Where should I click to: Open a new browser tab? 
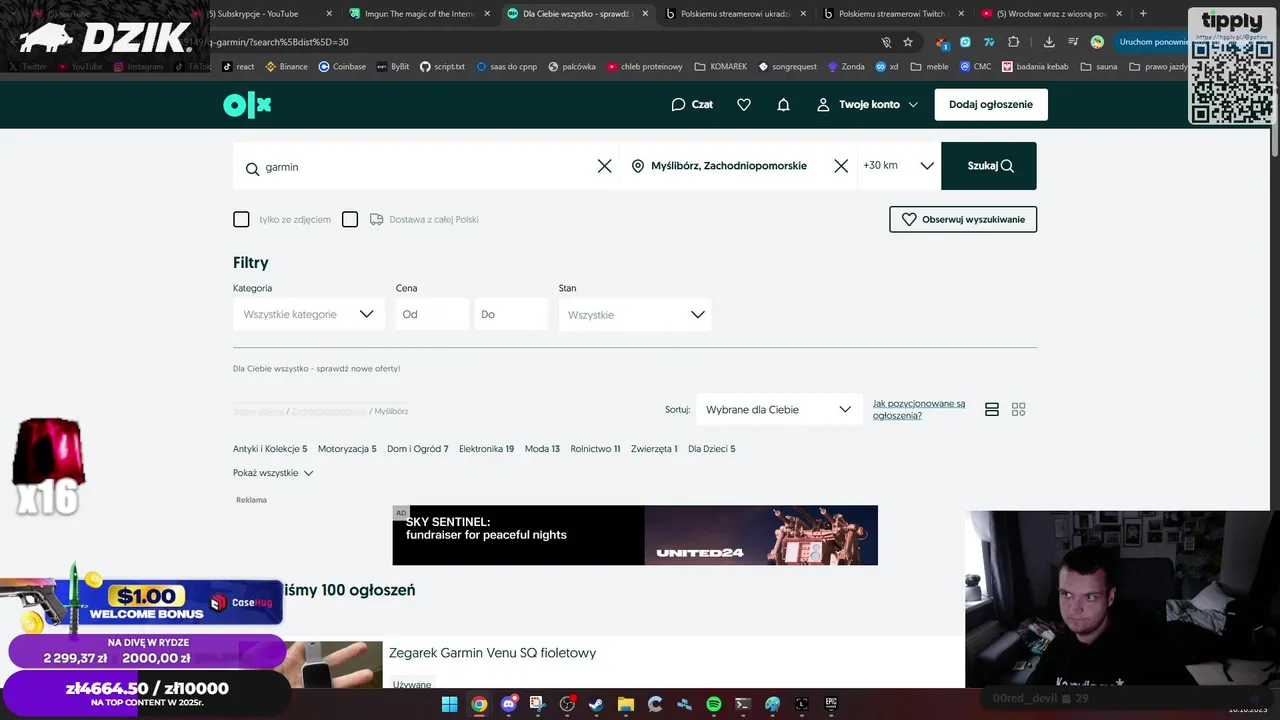point(1143,14)
